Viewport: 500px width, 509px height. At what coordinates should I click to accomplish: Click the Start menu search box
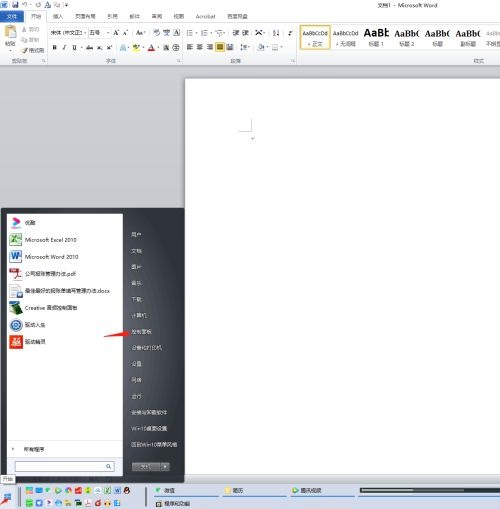[65, 466]
